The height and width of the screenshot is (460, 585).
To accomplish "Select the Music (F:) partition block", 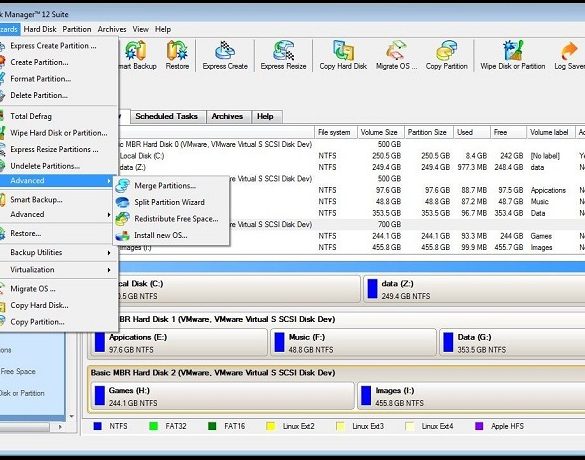I will [353, 342].
